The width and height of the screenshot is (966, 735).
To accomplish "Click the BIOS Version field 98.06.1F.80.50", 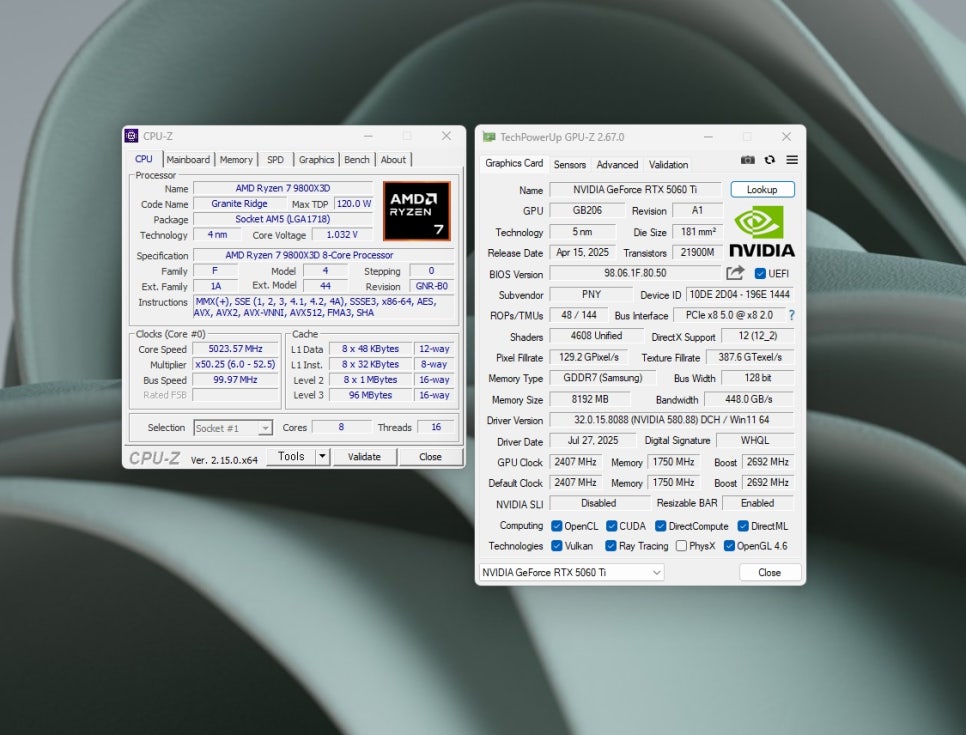I will pyautogui.click(x=635, y=273).
